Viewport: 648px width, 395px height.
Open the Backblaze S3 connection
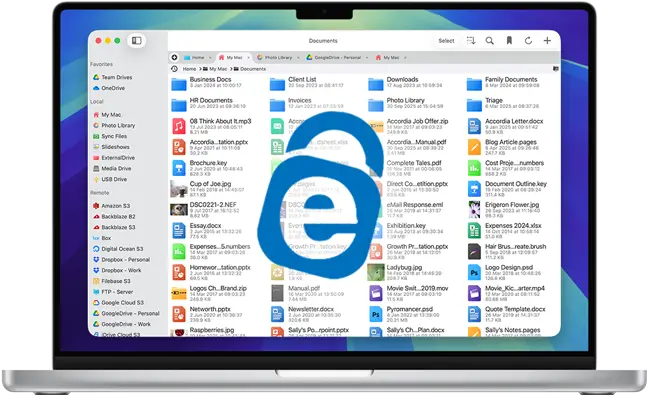[114, 227]
